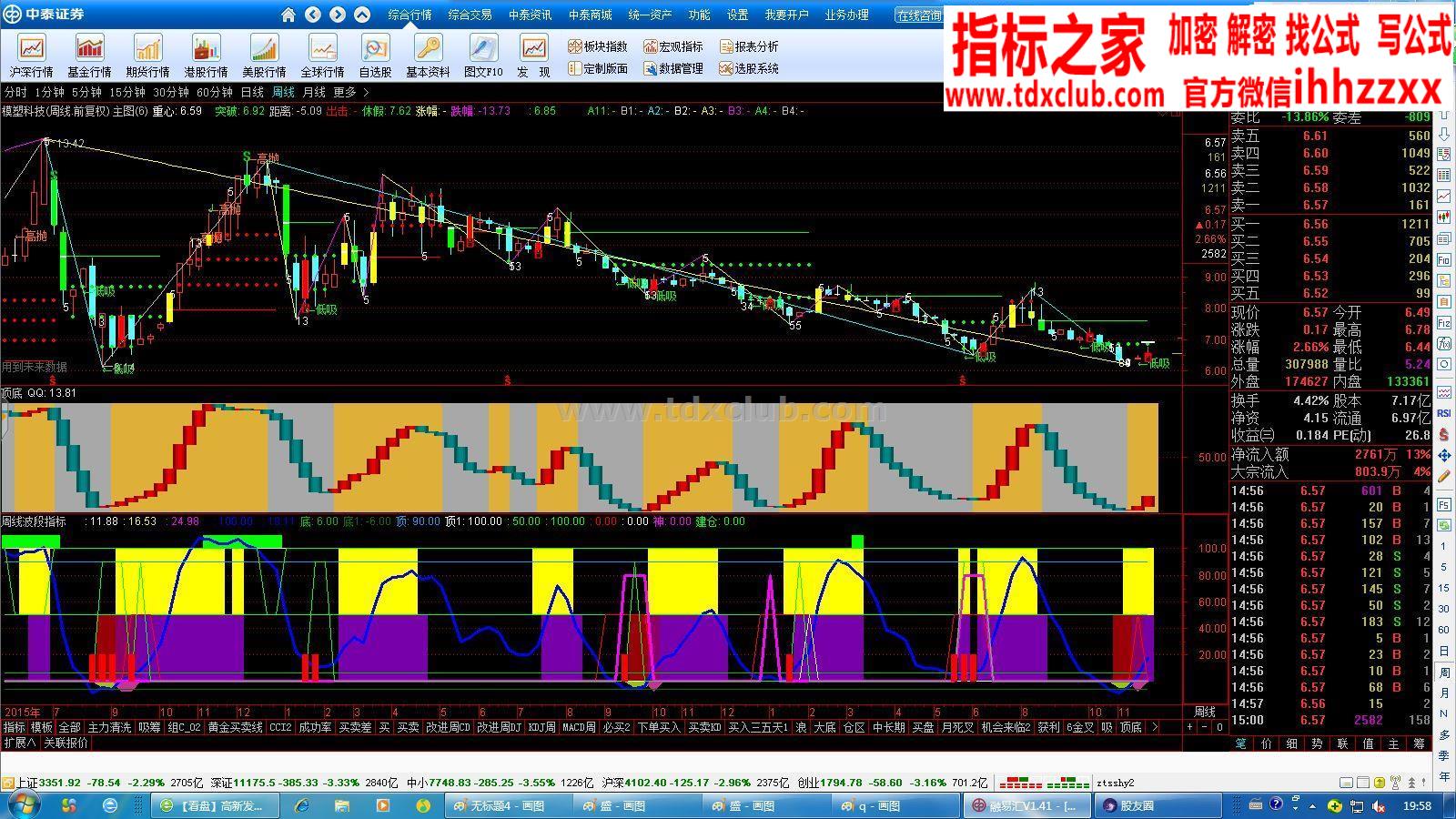Open the 业务办理 menu

tap(846, 15)
